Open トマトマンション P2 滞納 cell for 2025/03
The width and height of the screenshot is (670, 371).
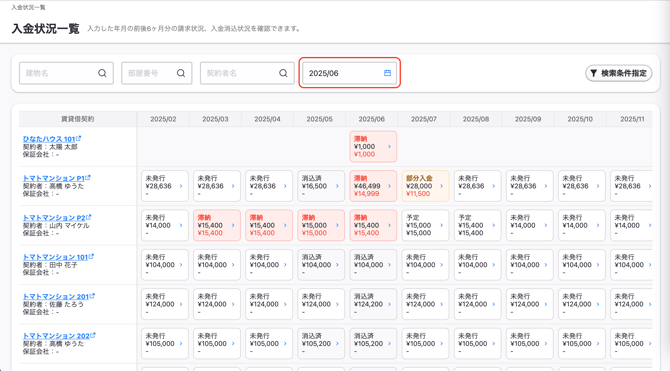[x=217, y=225]
